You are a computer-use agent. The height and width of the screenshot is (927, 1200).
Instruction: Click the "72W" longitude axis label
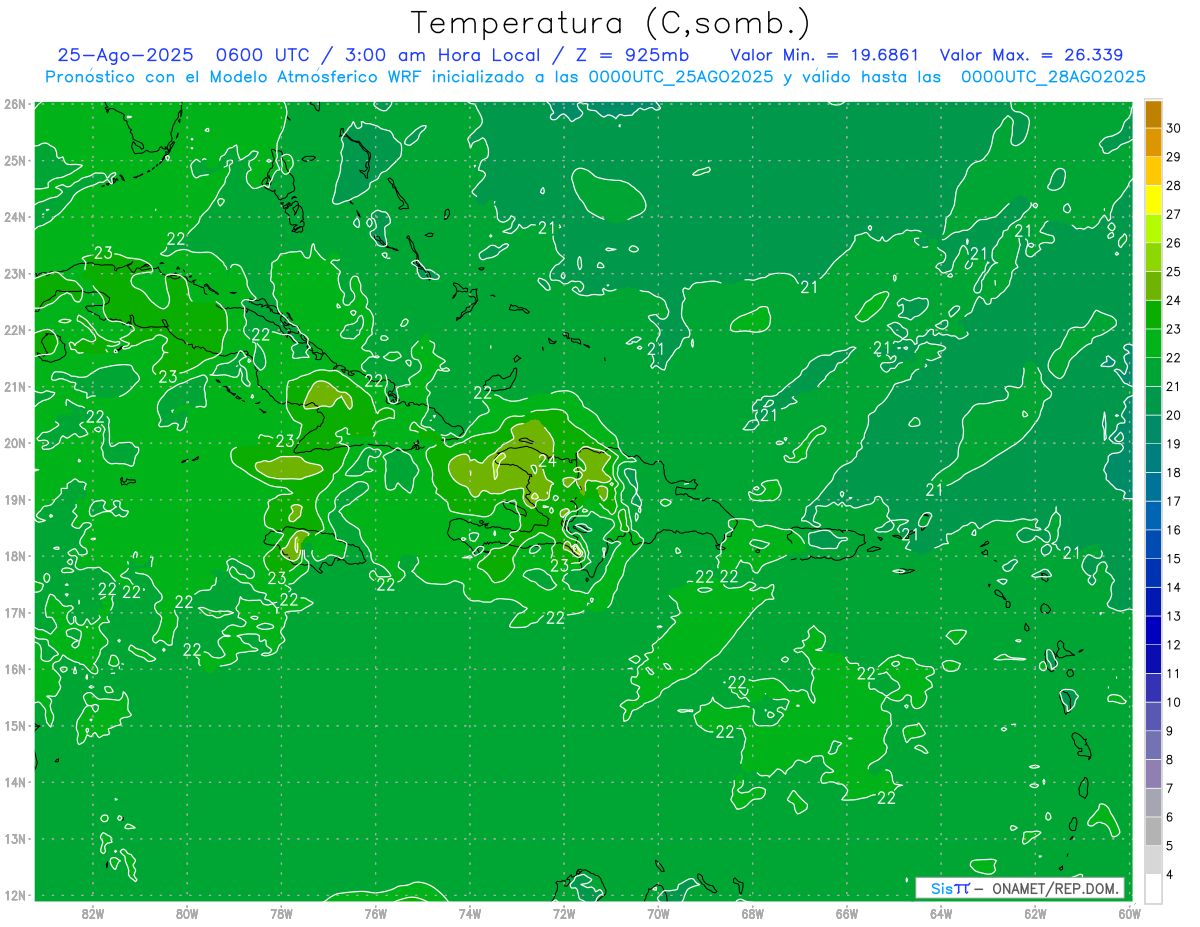(564, 913)
